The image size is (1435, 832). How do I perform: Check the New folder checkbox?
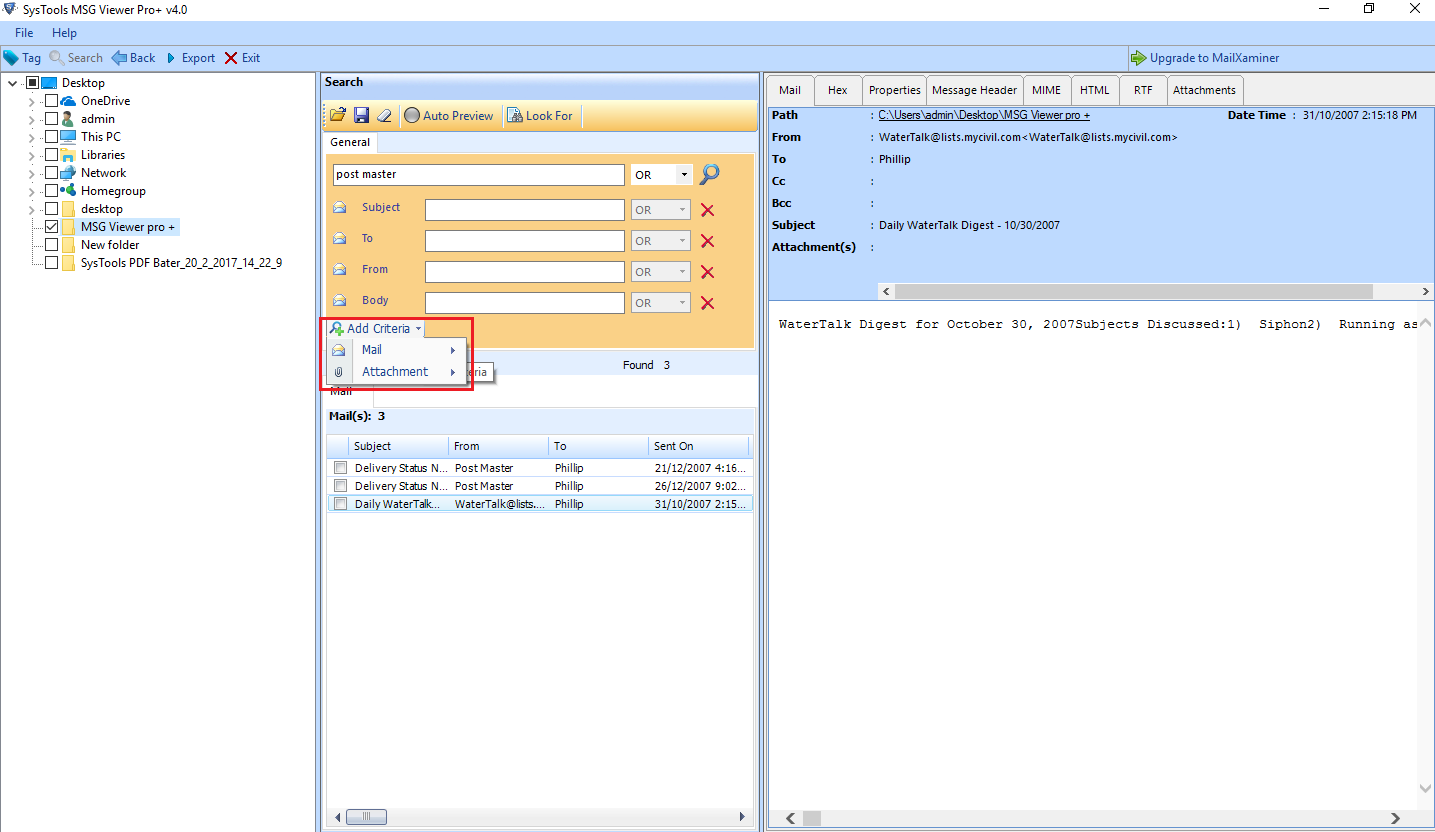tap(51, 245)
